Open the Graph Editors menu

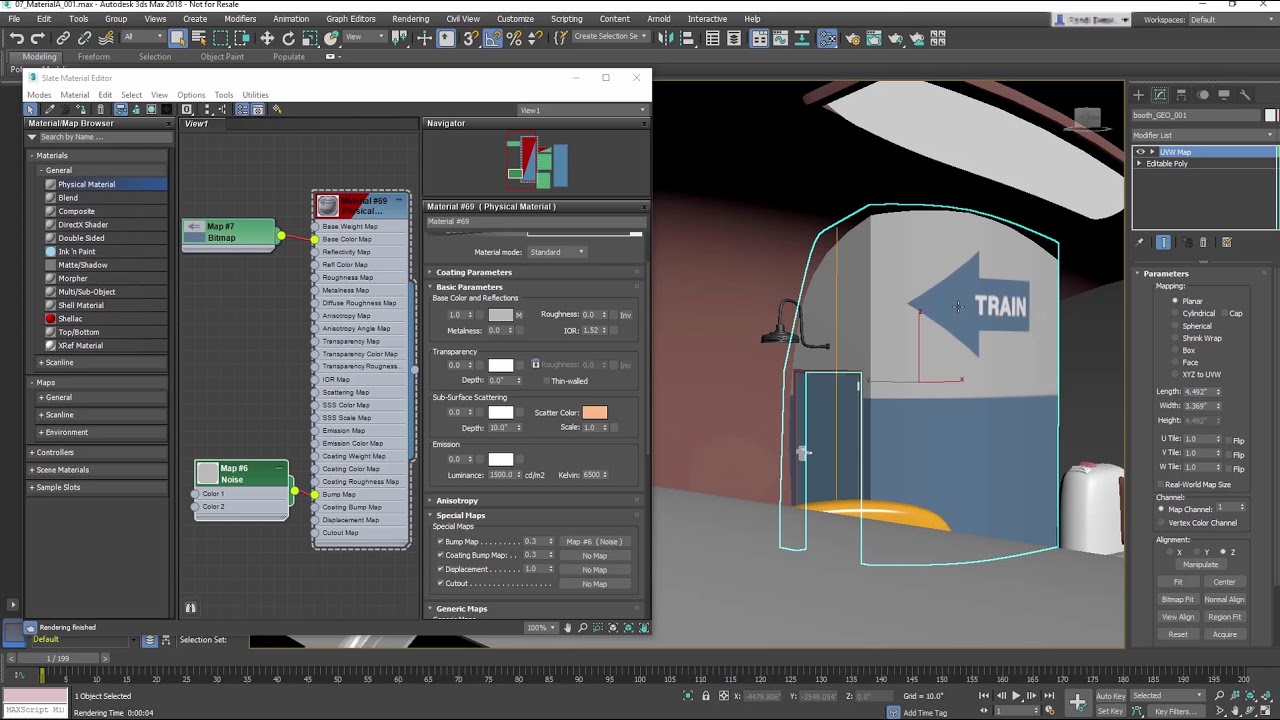[x=351, y=19]
